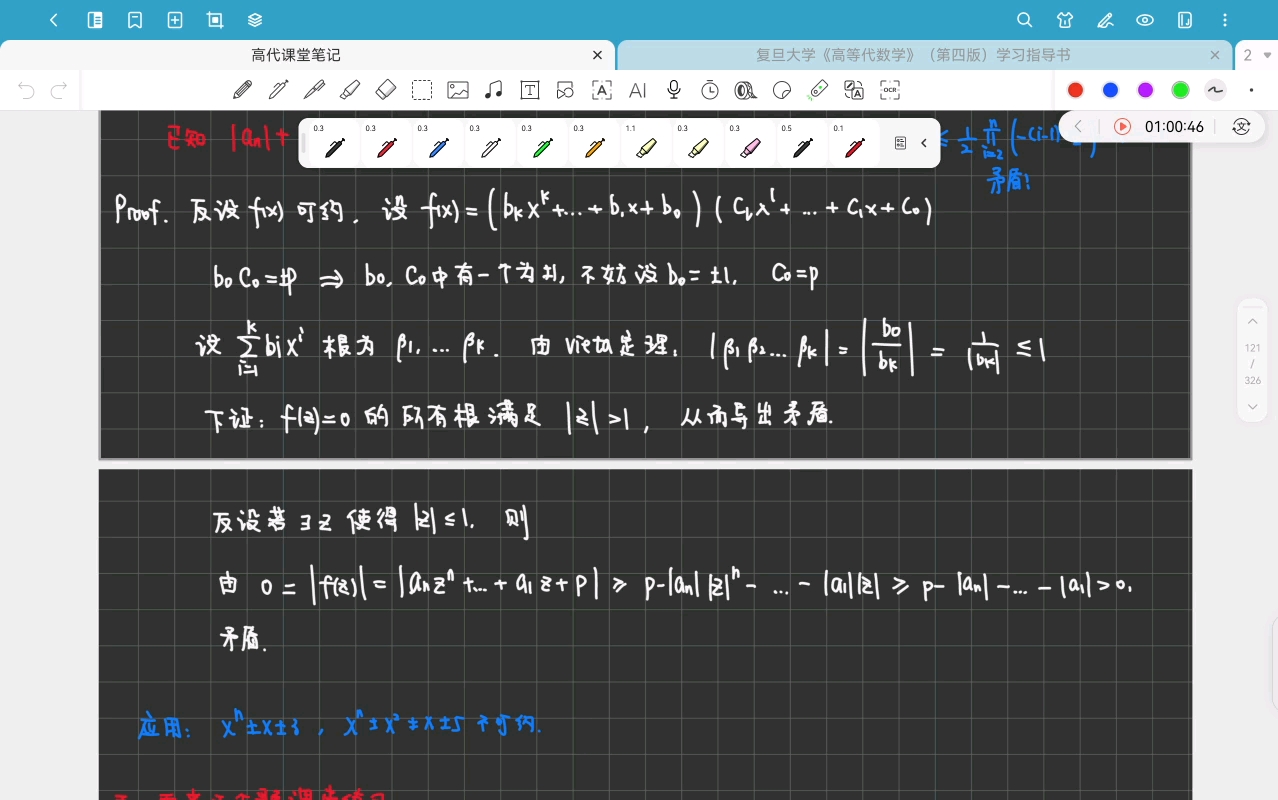The width and height of the screenshot is (1278, 800).
Task: Add a new page
Action: (x=175, y=20)
